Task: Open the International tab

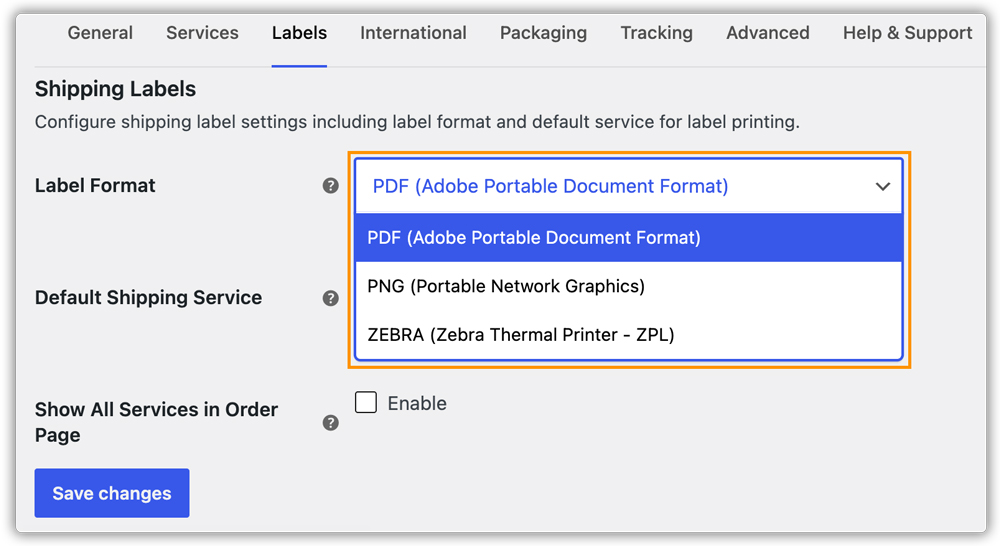Action: [413, 33]
